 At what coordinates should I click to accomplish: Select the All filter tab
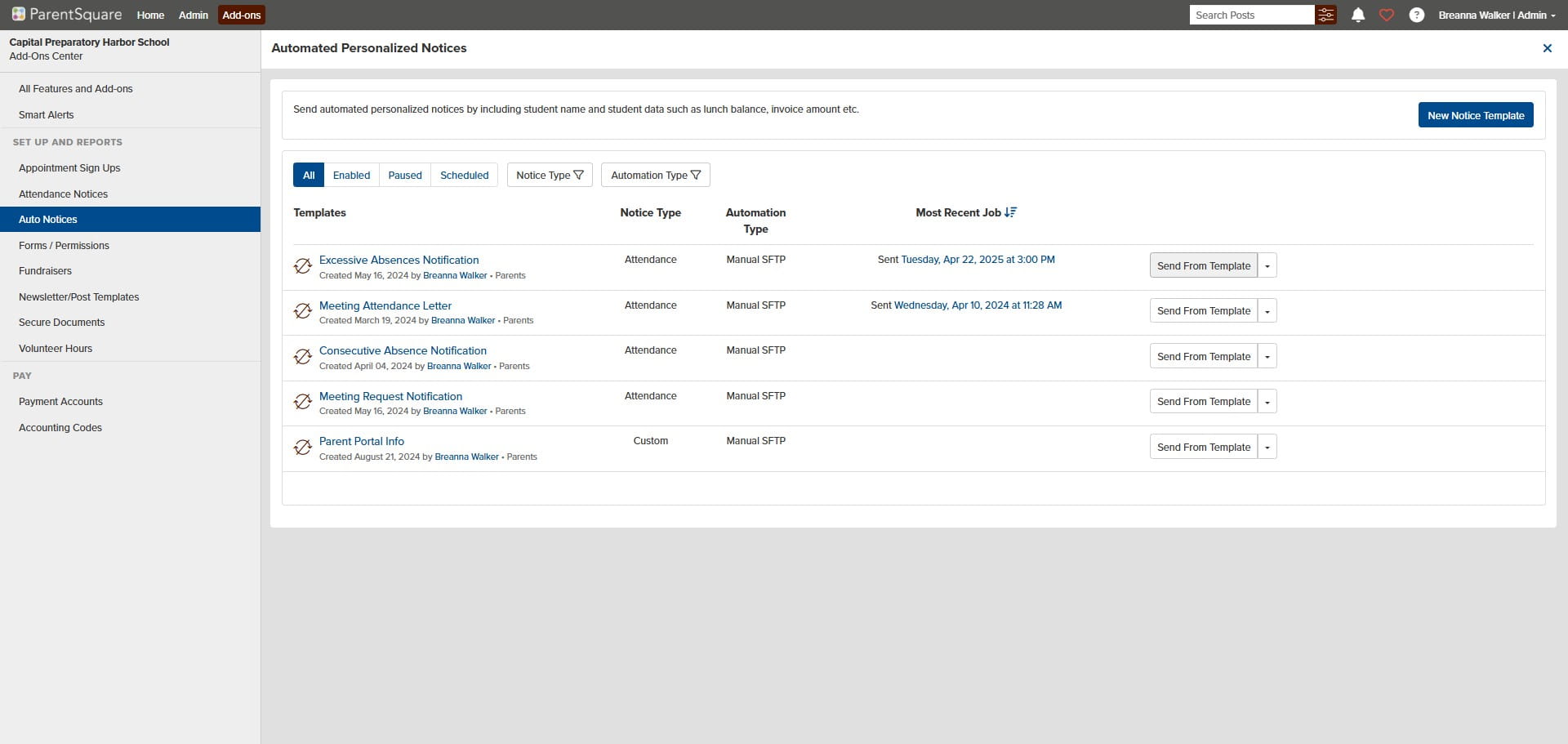(x=309, y=175)
